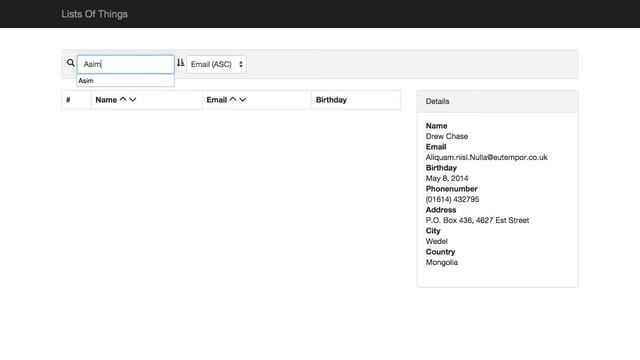Click the phone number (01614) 432795

coord(452,199)
